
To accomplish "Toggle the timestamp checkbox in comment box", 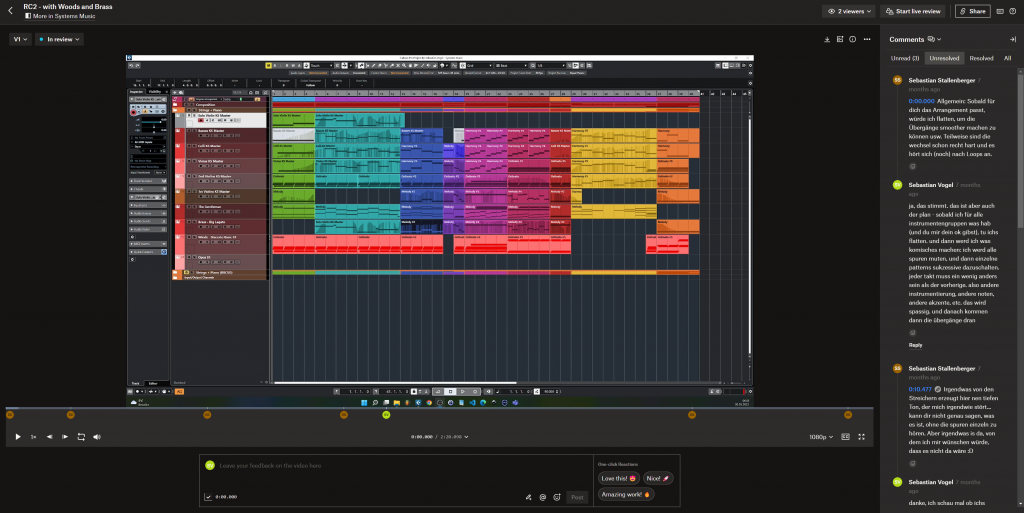I will [208, 497].
